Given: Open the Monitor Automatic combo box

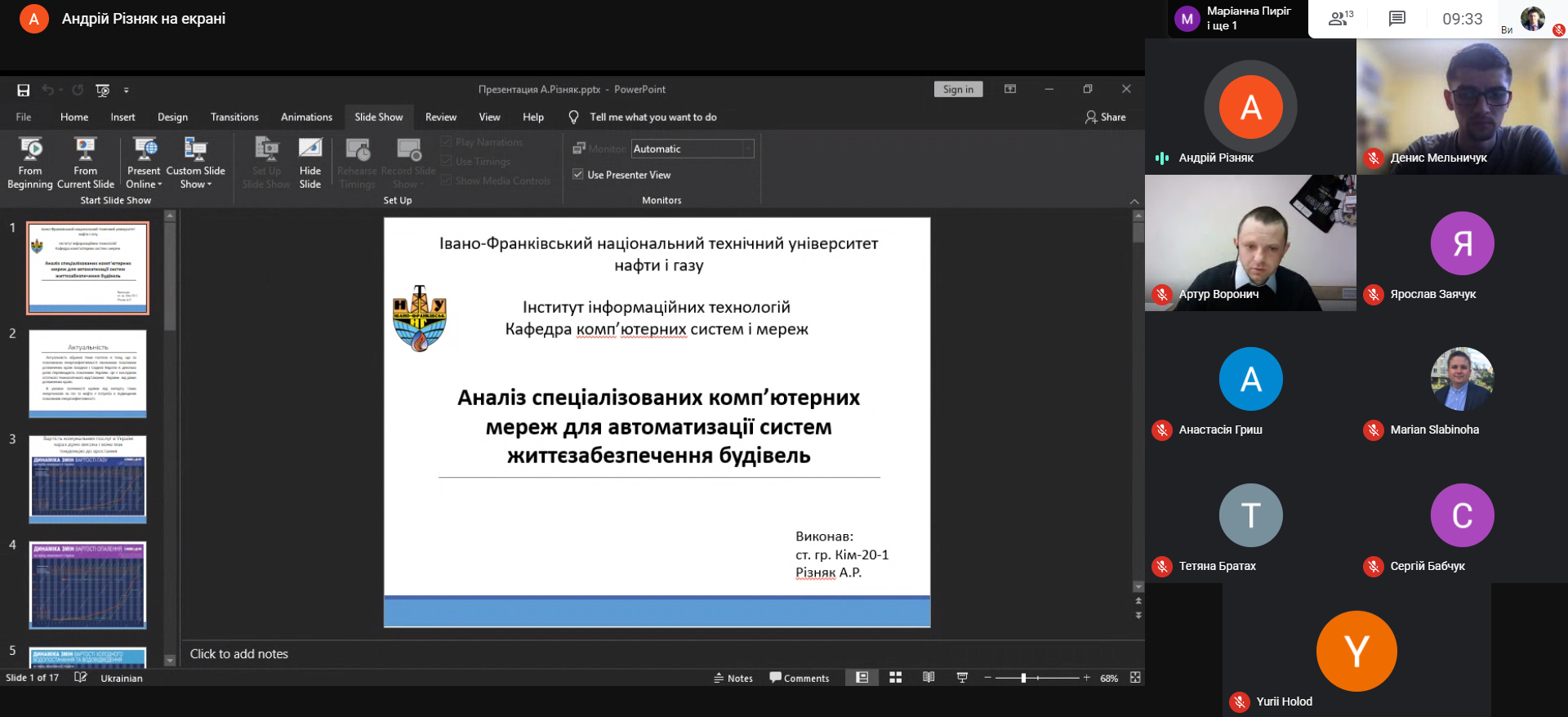Looking at the screenshot, I should tap(692, 149).
